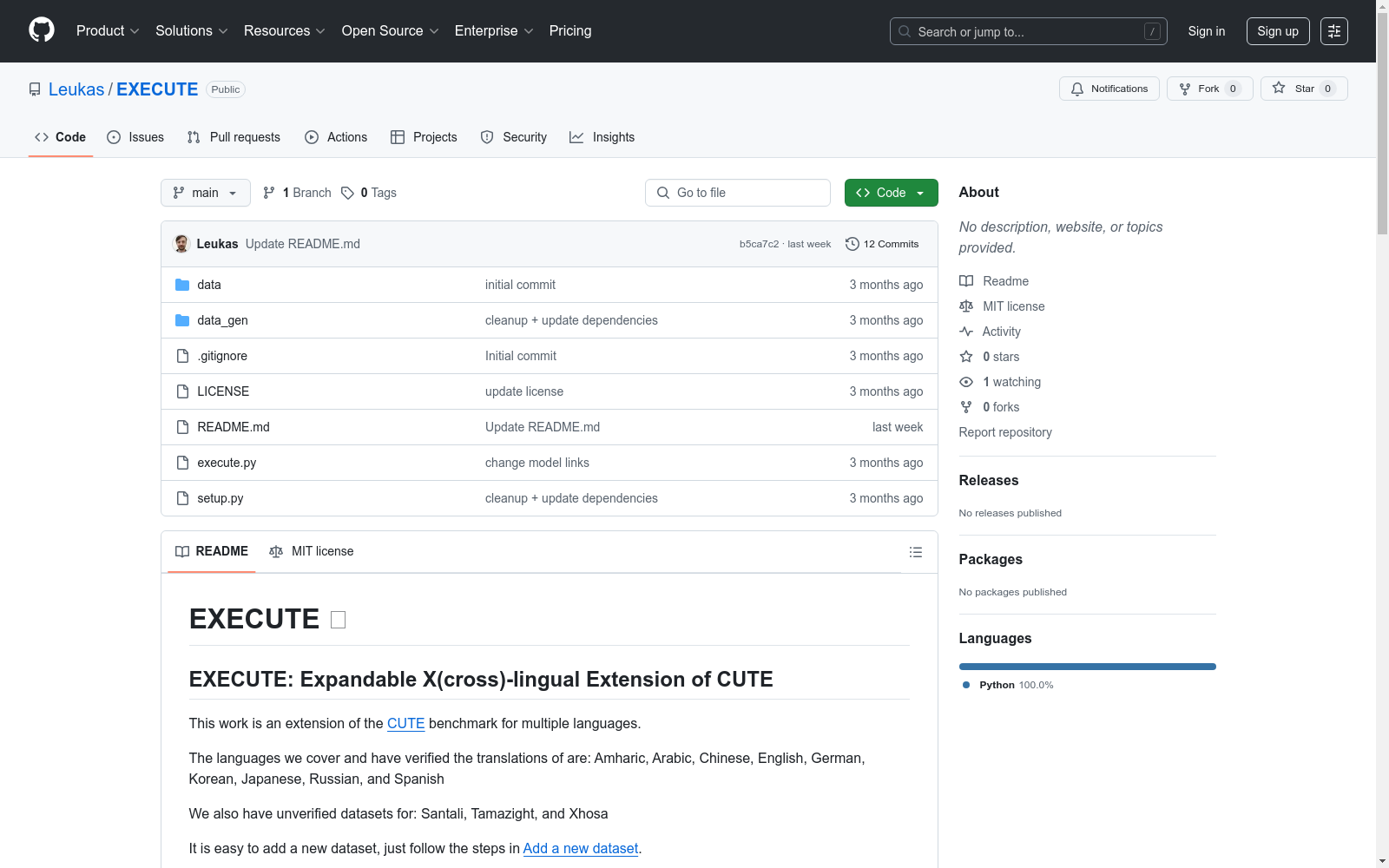Follow the Add a new dataset link
The image size is (1389, 868).
pos(581,848)
